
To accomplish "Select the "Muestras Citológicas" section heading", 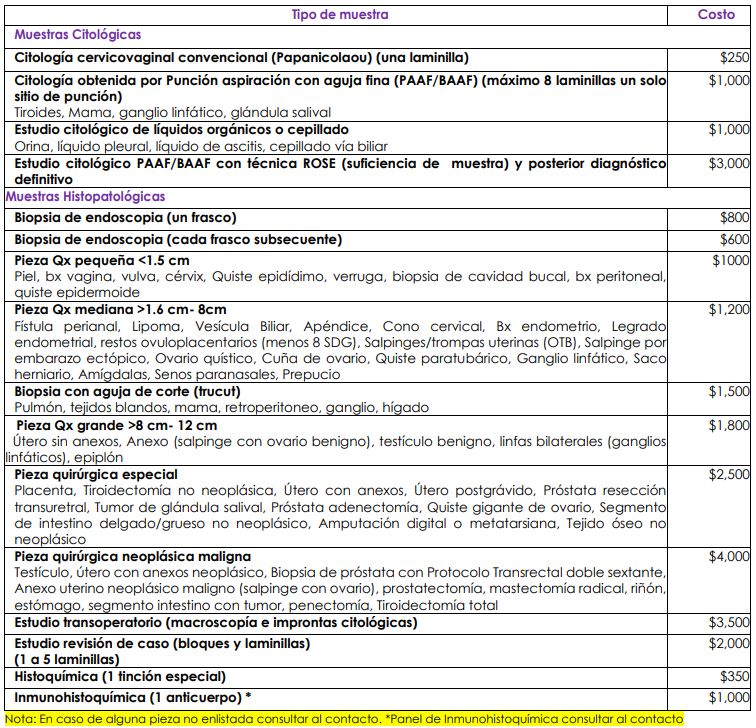I will 77,35.
